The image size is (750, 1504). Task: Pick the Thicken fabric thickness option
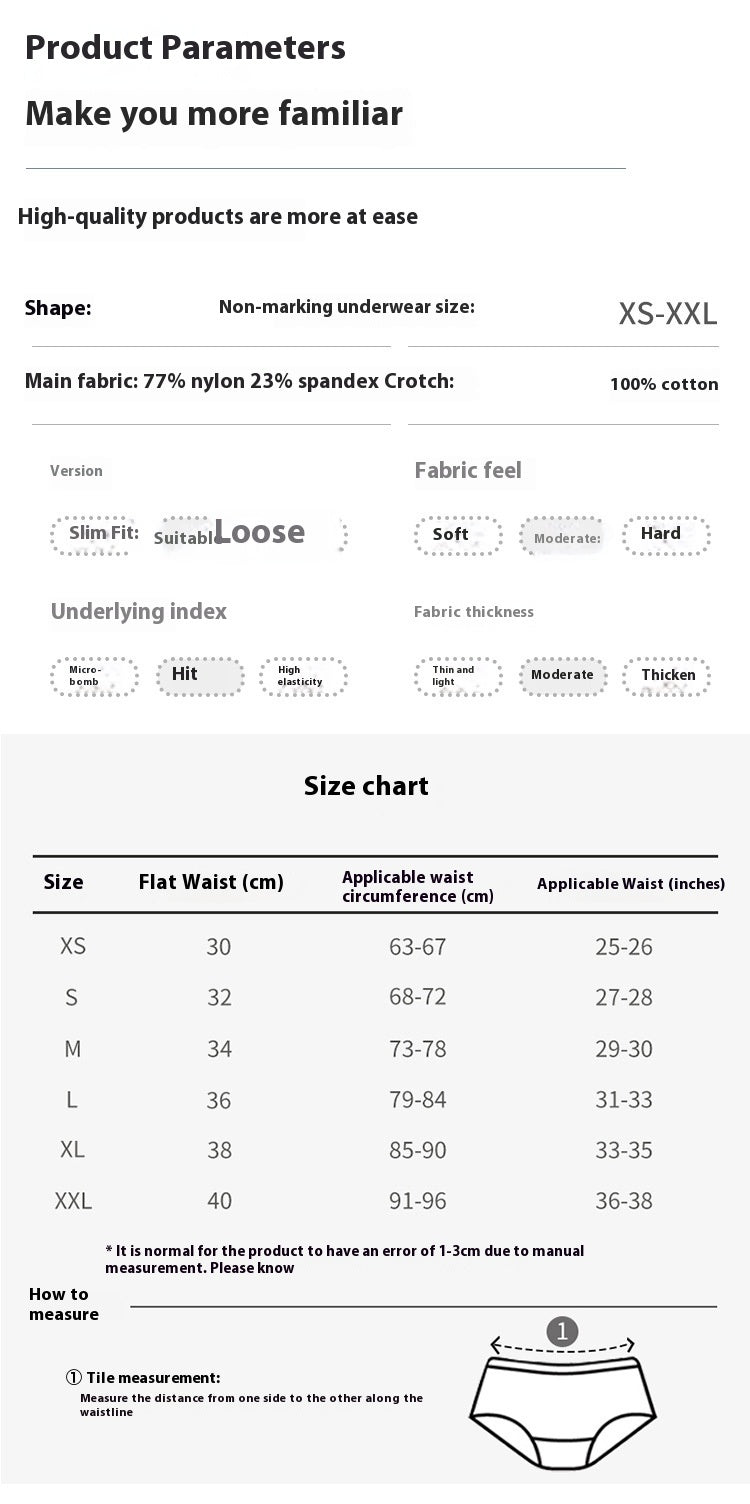tap(667, 676)
